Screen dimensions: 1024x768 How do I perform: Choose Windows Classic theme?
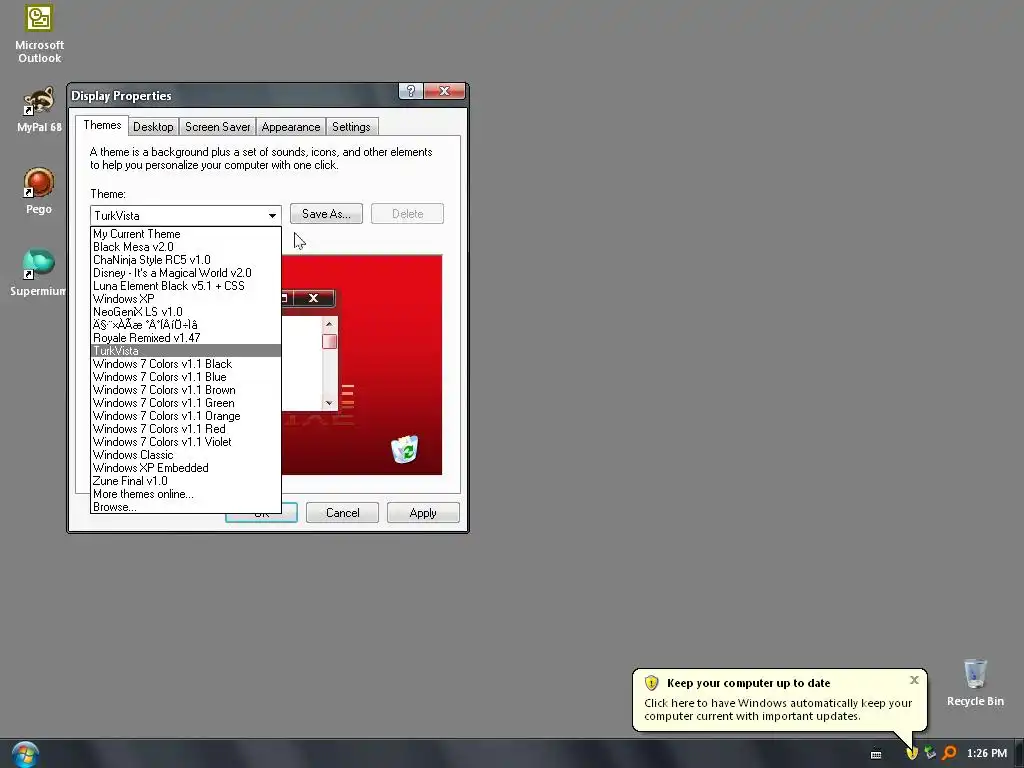pyautogui.click(x=185, y=455)
